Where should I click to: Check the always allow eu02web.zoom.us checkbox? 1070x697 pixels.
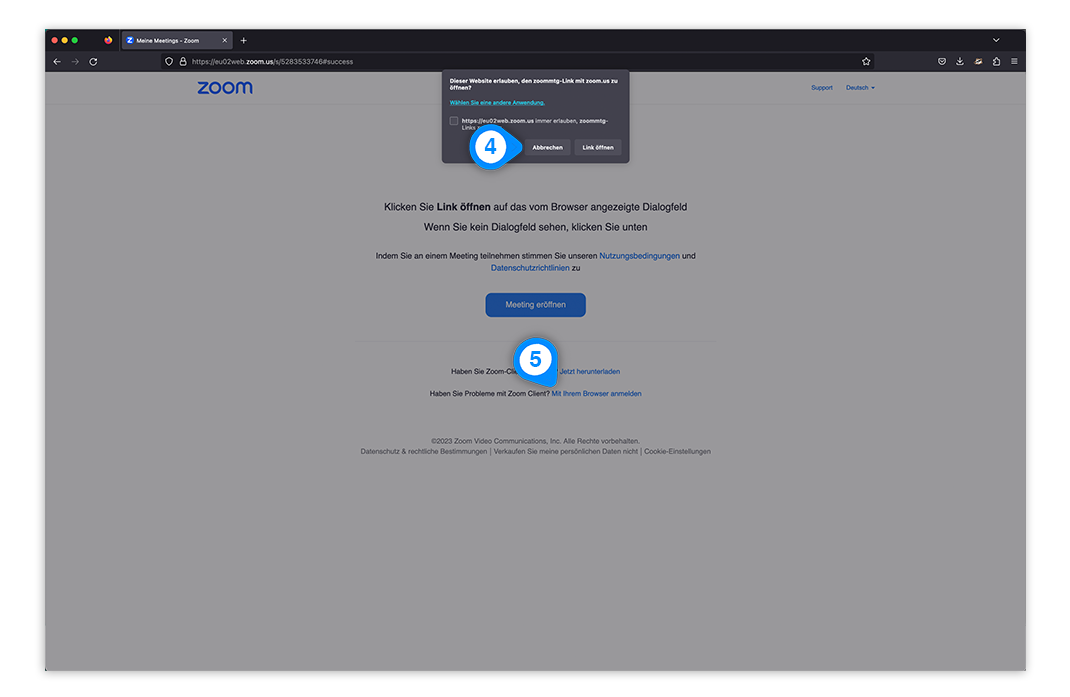pyautogui.click(x=454, y=121)
